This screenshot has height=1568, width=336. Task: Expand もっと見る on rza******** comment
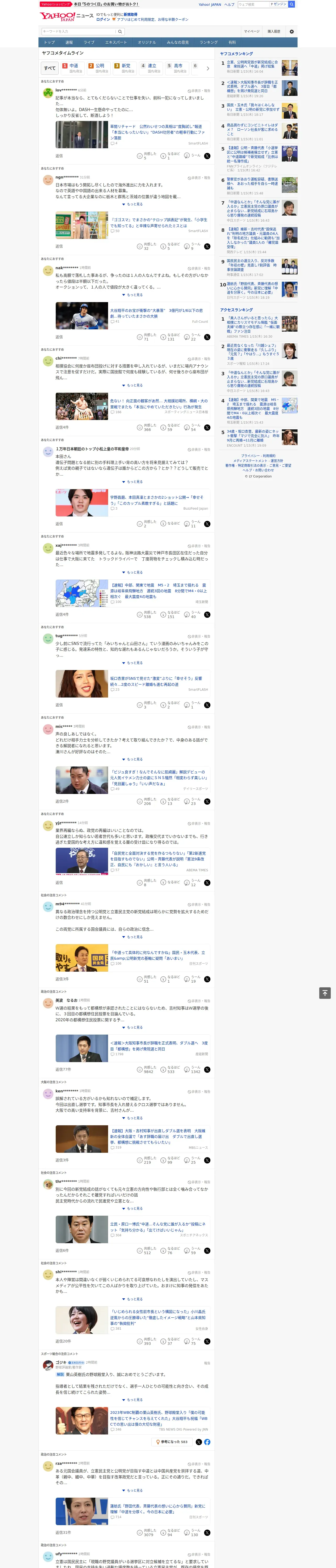tap(132, 1491)
